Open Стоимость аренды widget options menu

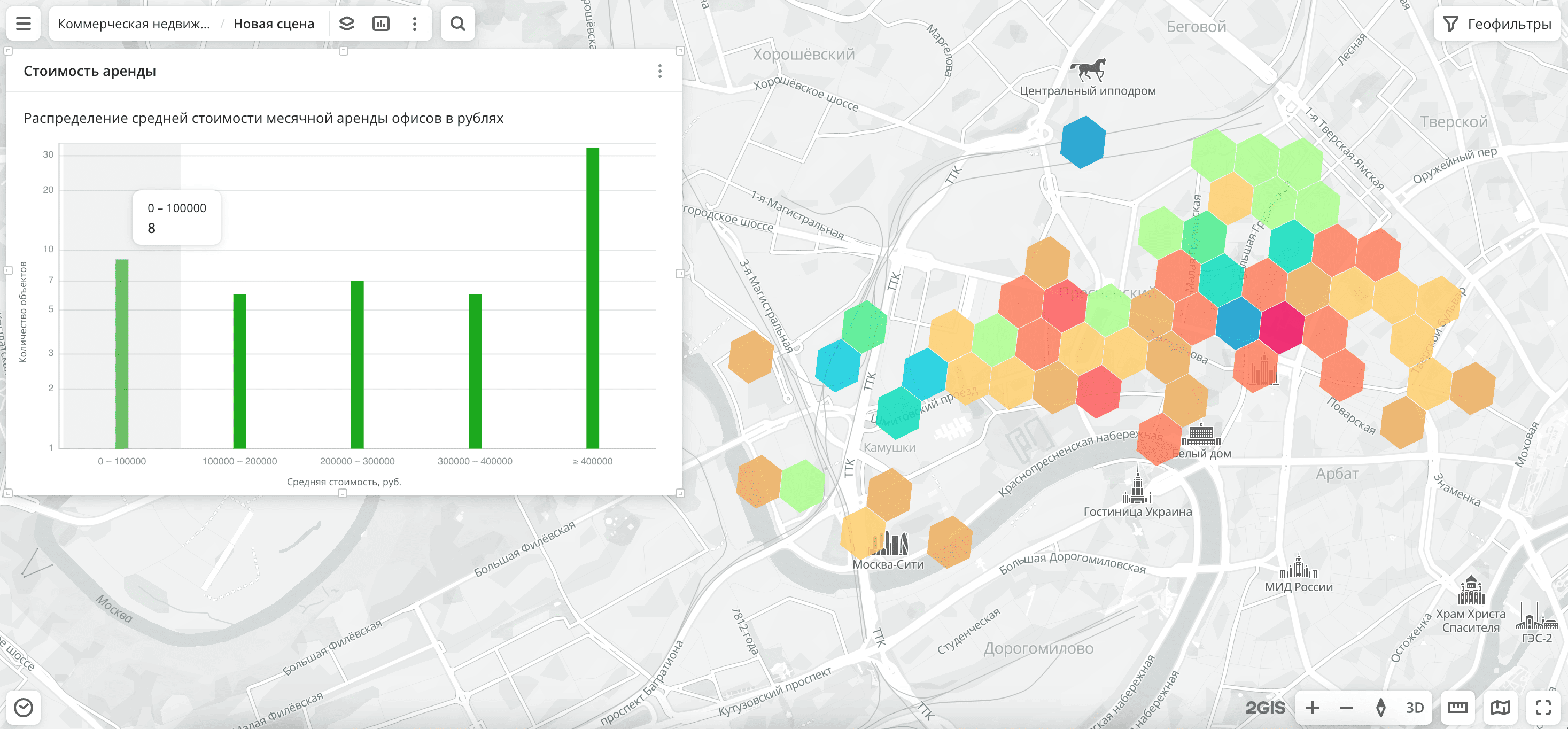click(660, 71)
